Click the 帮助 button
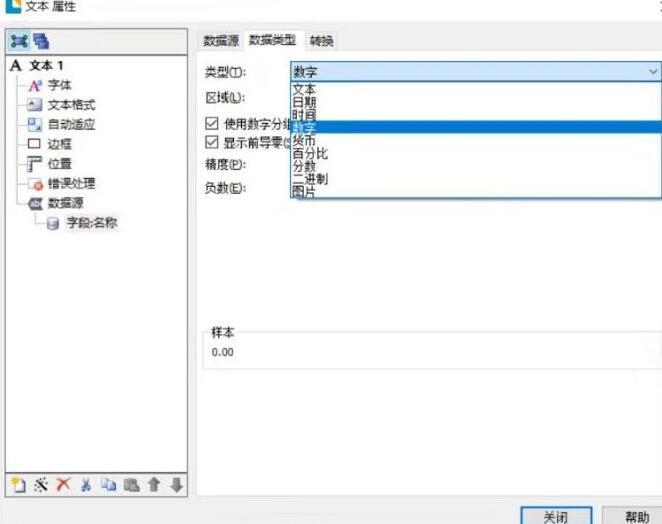 click(x=636, y=515)
